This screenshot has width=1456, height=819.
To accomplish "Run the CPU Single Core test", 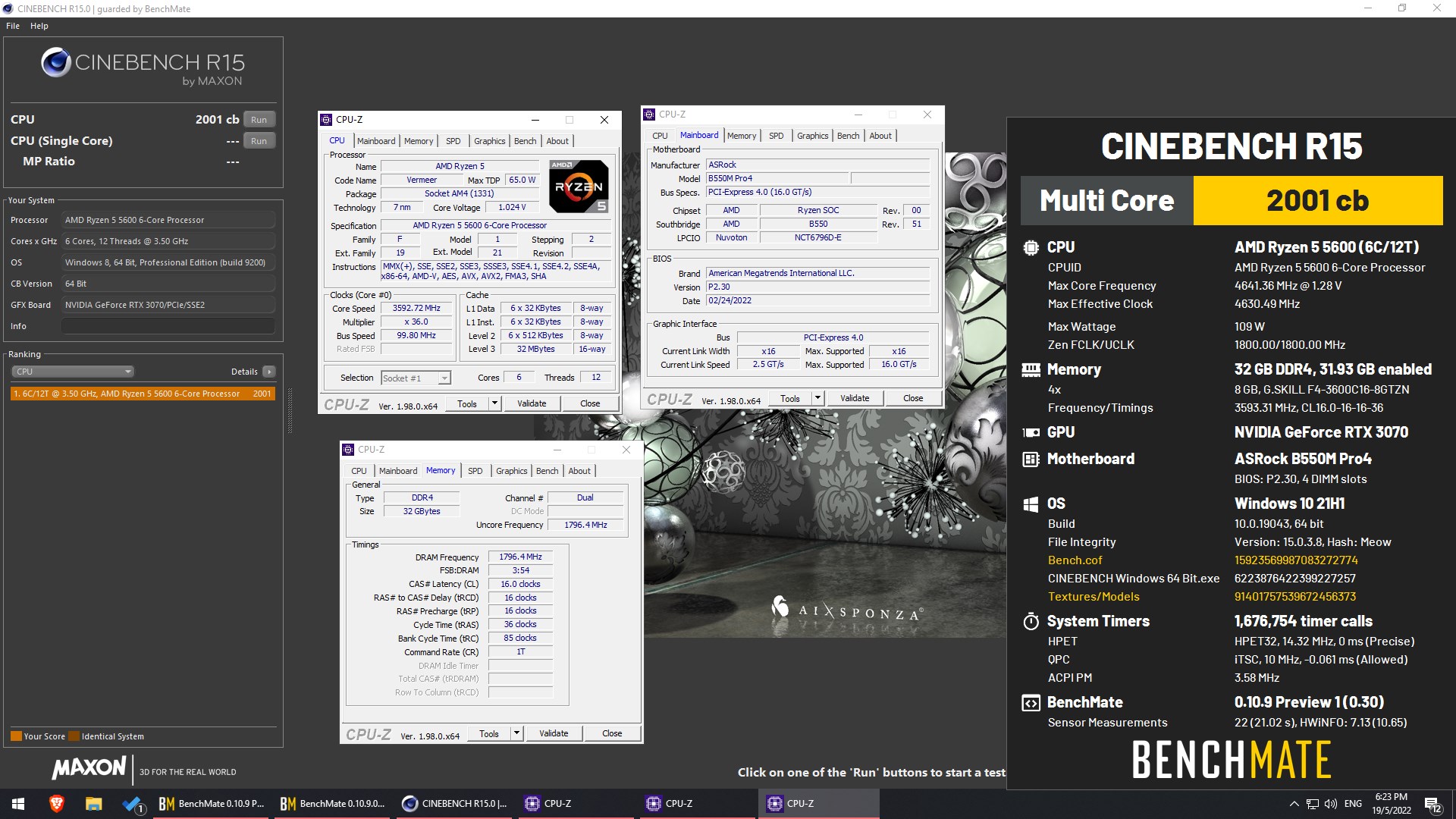I will [259, 141].
